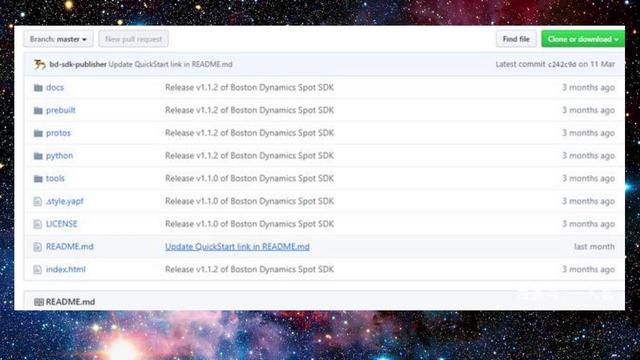The width and height of the screenshot is (640, 360).
Task: Open the bd-sdk-publisher author link
Action: 78,64
